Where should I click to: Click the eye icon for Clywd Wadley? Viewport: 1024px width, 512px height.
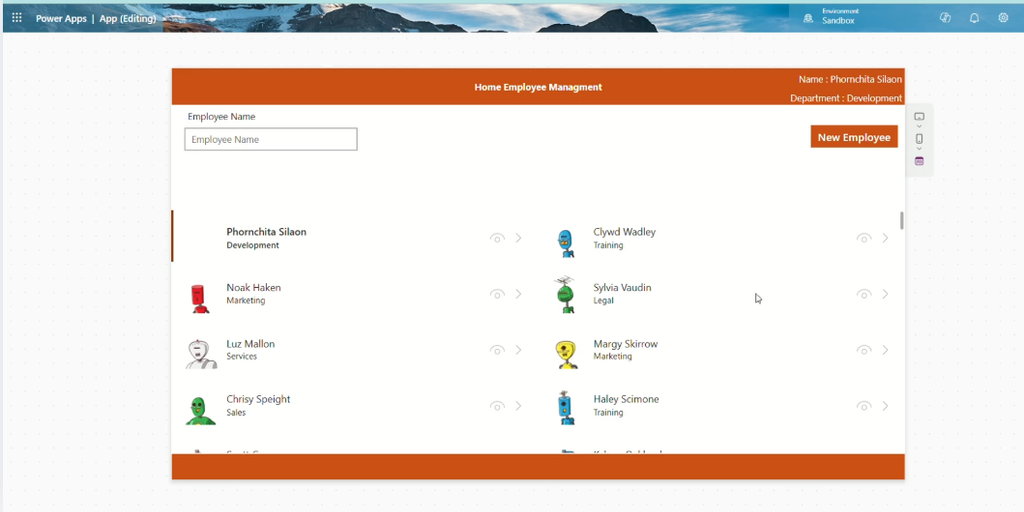(864, 238)
